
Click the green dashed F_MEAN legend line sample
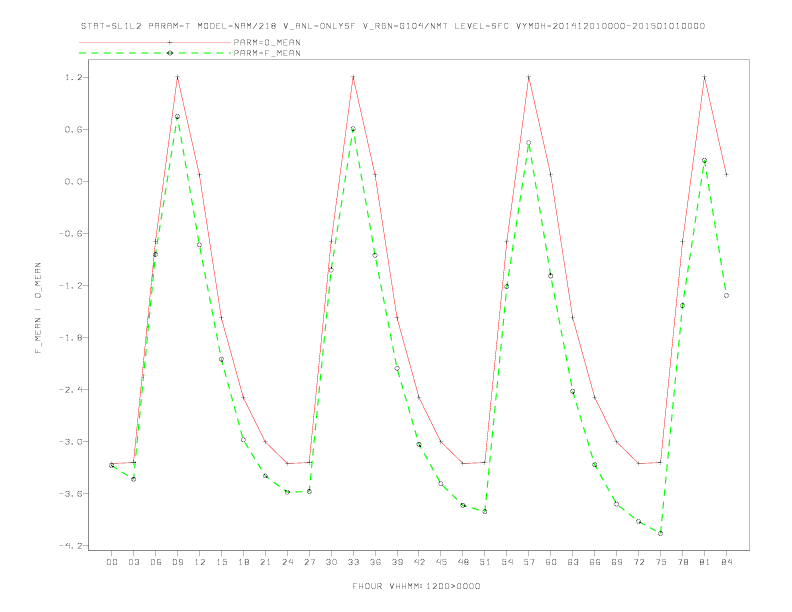click(x=155, y=53)
